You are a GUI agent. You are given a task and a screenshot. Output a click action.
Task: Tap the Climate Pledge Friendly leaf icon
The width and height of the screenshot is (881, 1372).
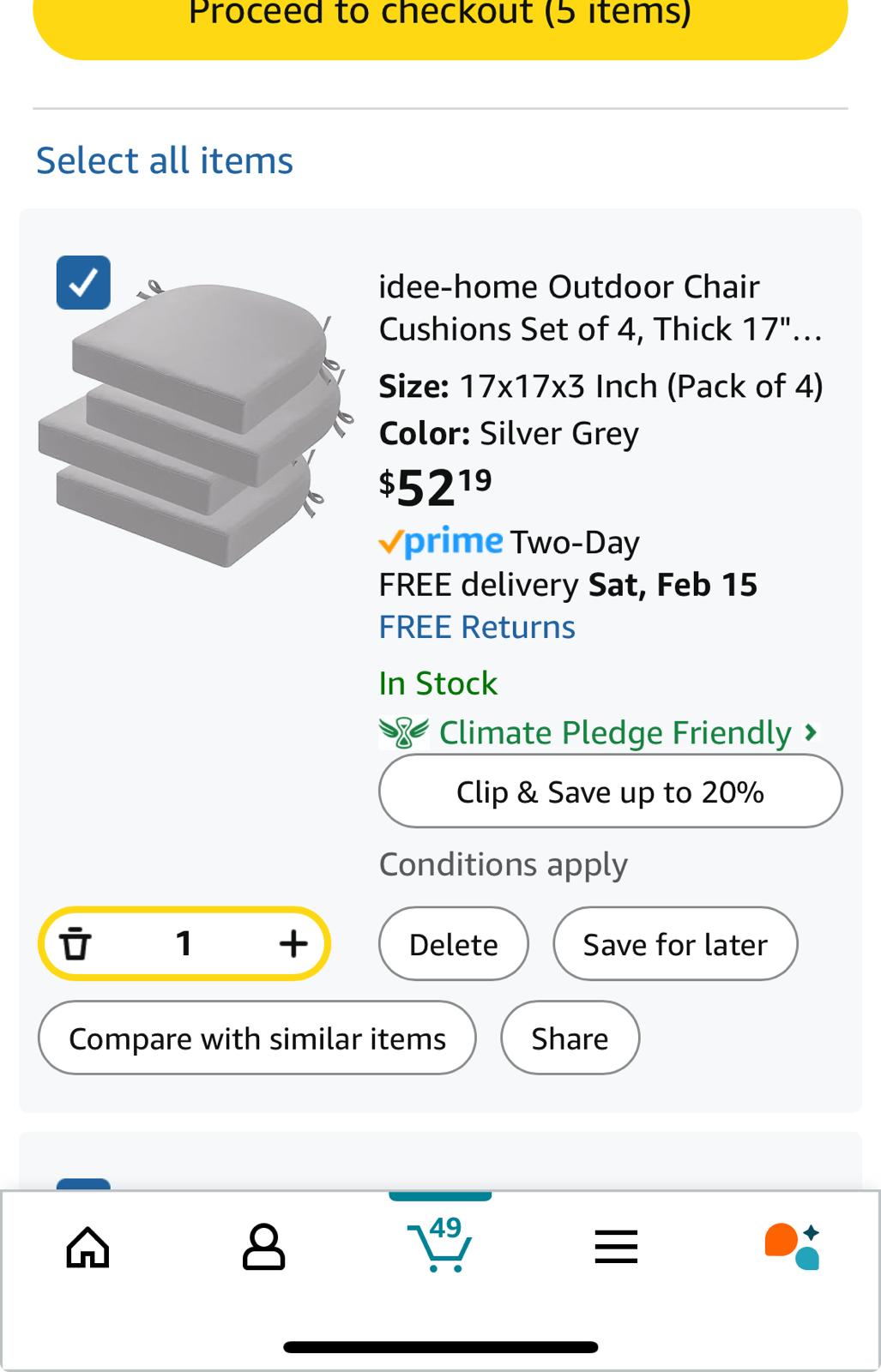[403, 733]
